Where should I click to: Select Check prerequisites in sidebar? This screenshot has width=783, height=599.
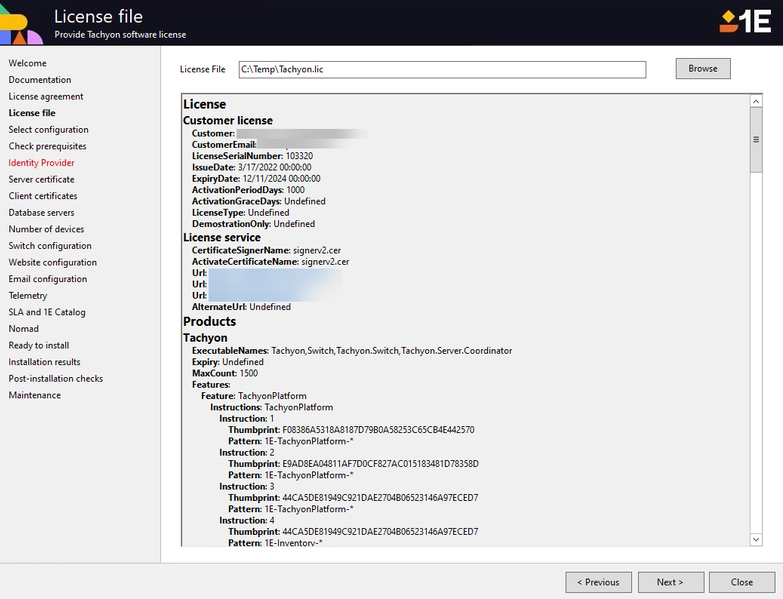pos(47,146)
